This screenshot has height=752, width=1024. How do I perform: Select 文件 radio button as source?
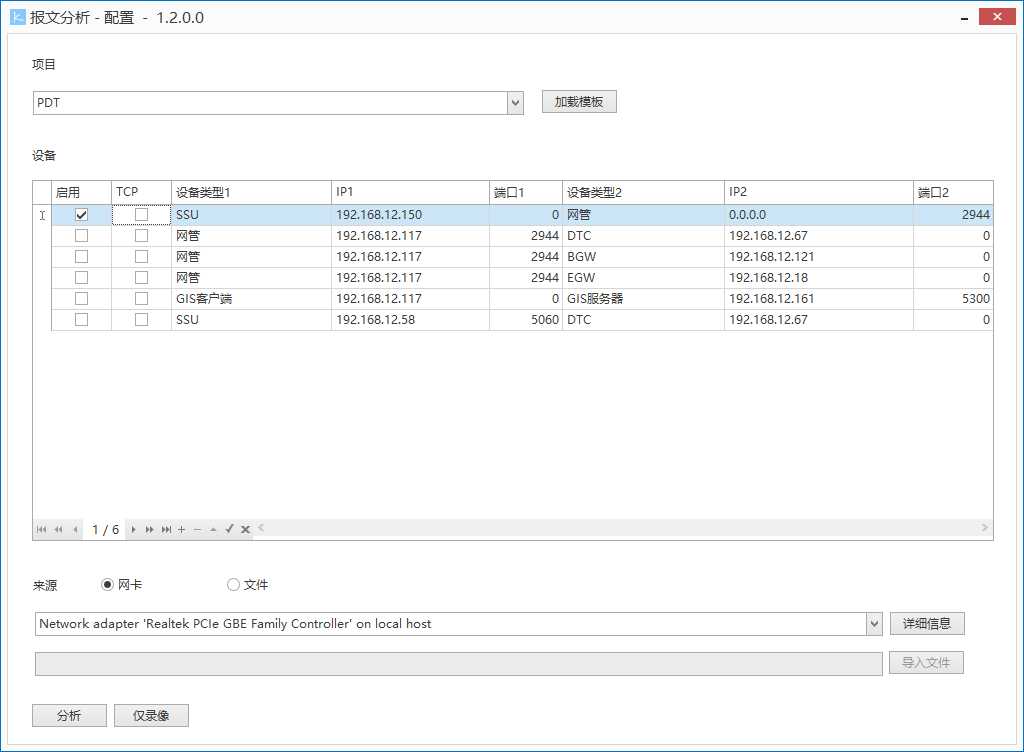tap(233, 584)
